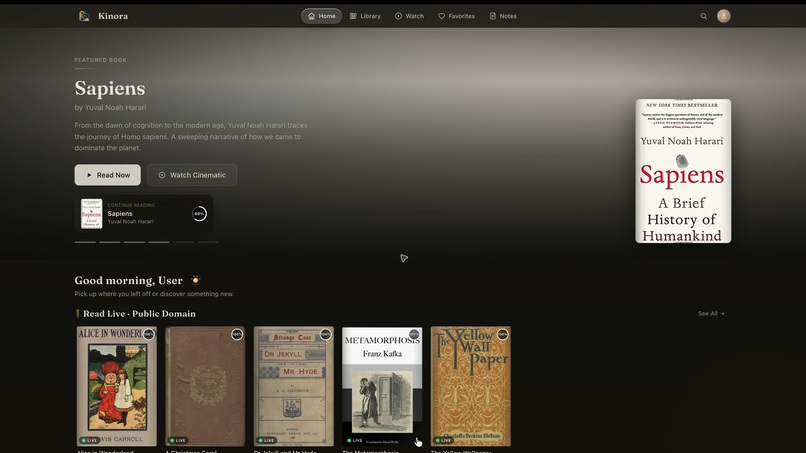The image size is (806, 453).
Task: Click the progress badge on Metamorphosis cover
Action: pos(414,335)
